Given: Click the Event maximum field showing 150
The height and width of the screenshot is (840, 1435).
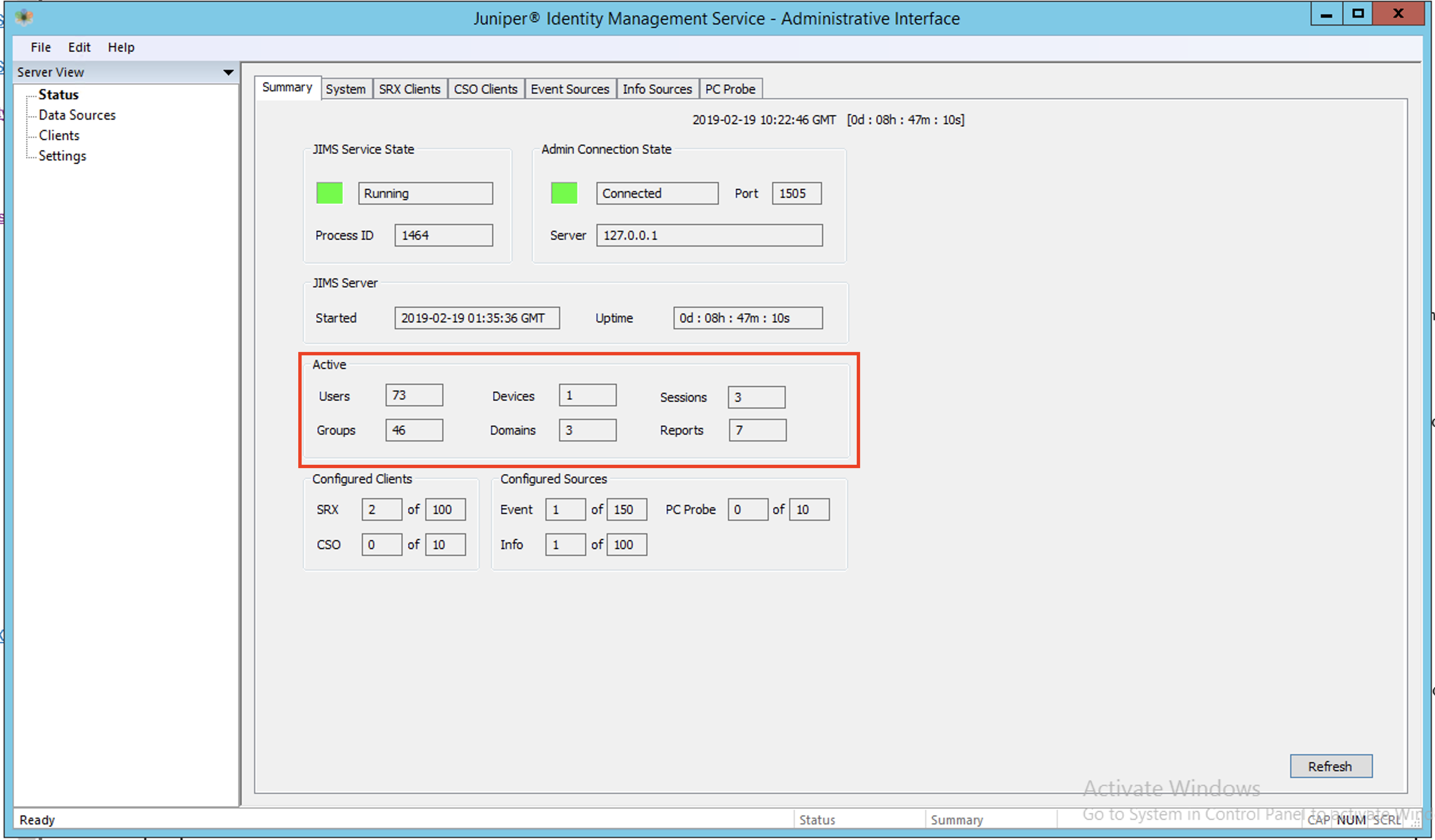Looking at the screenshot, I should [627, 510].
